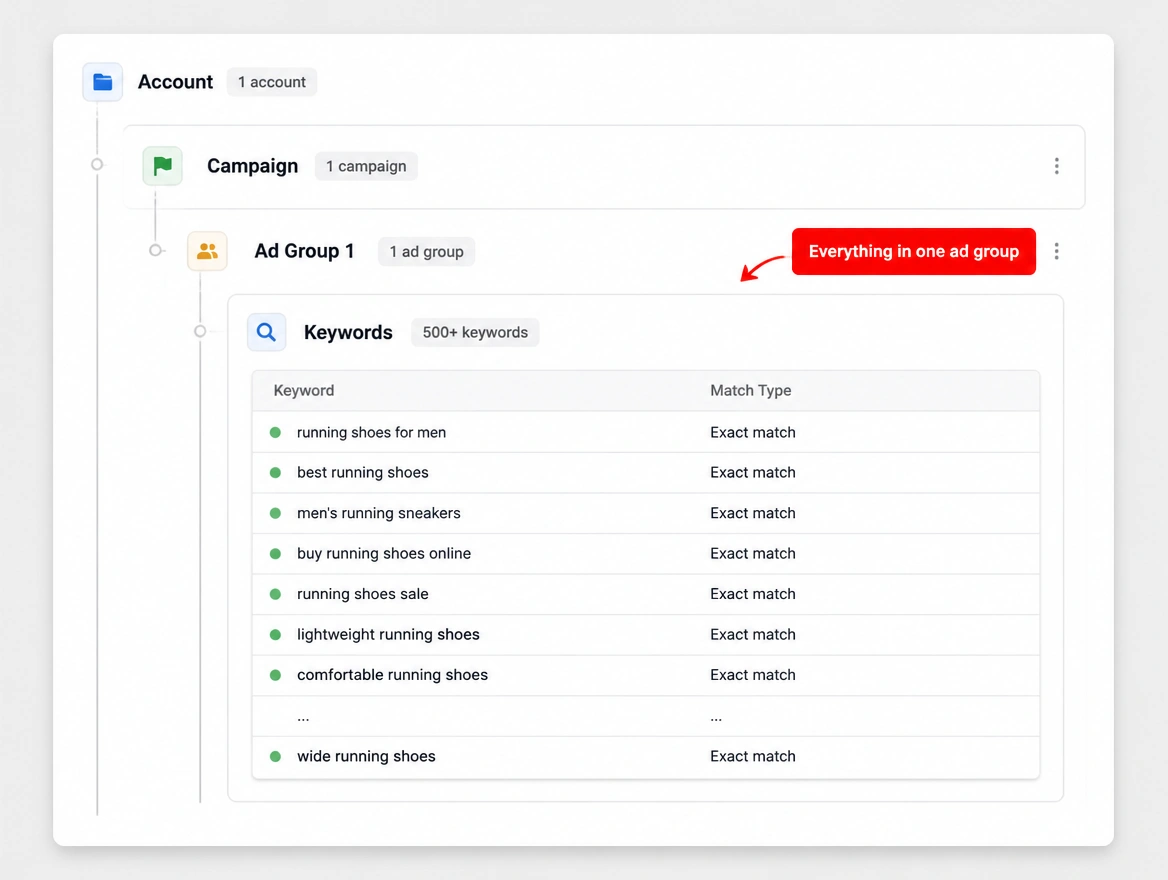The height and width of the screenshot is (880, 1168).
Task: Click Exact match for wide running shoes
Action: point(752,756)
